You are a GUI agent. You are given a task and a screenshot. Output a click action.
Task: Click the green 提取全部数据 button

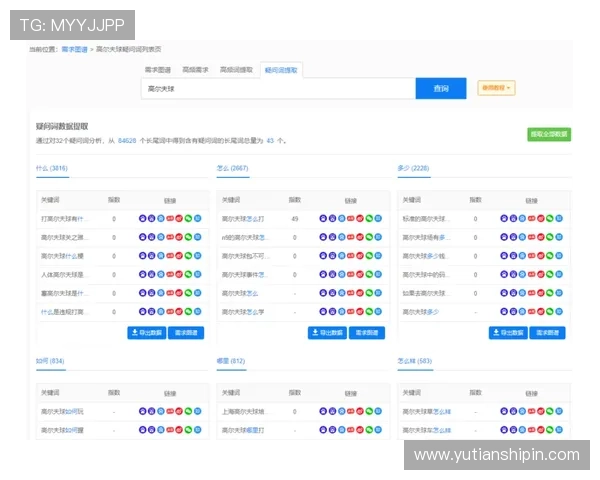[549, 134]
